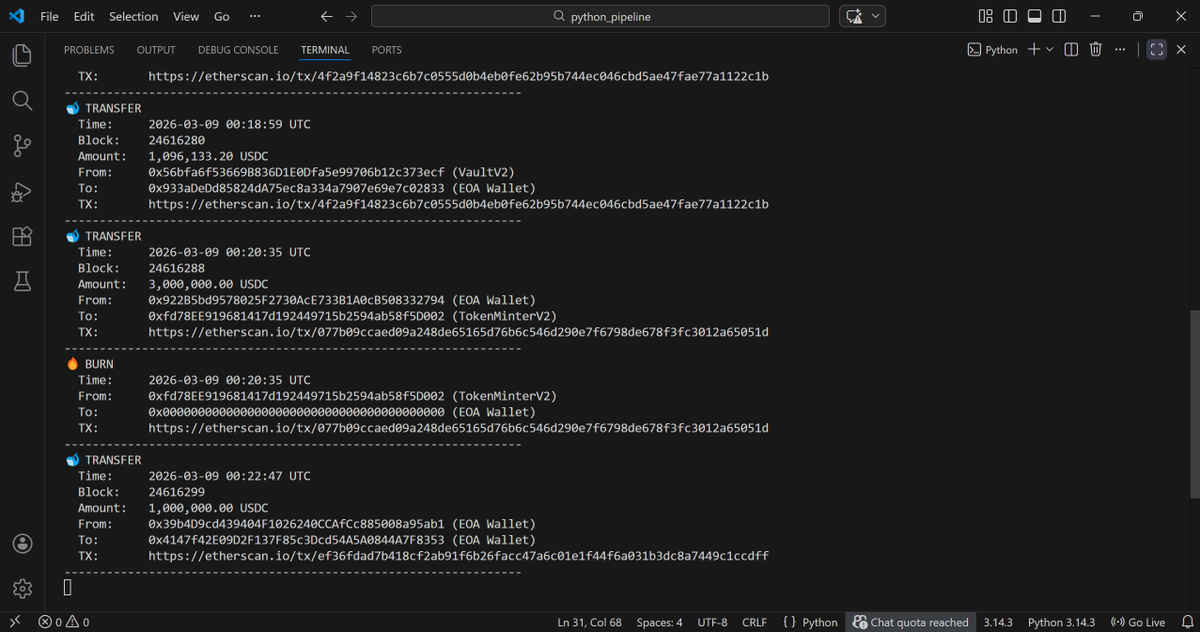This screenshot has width=1200, height=632.
Task: Open the Run and Debug view
Action: [x=23, y=193]
